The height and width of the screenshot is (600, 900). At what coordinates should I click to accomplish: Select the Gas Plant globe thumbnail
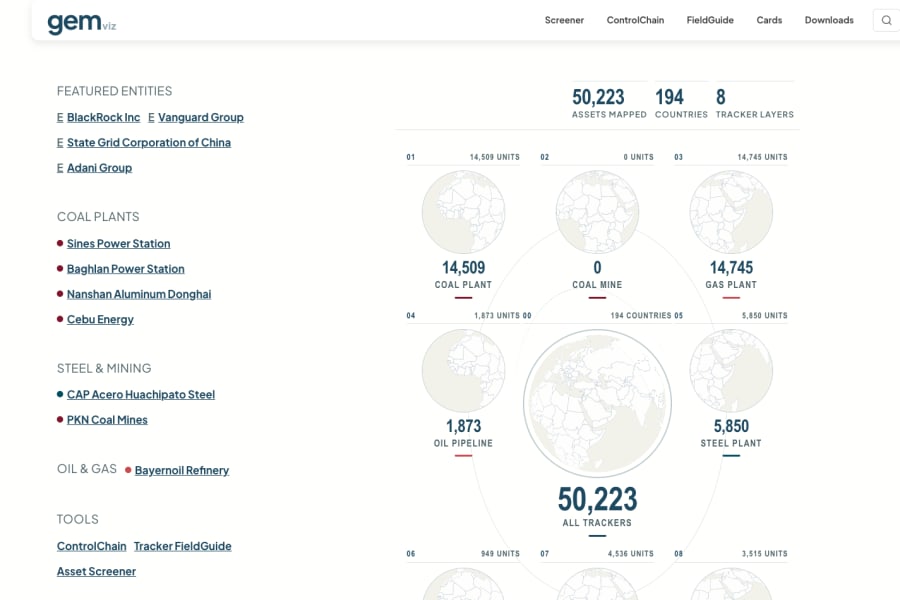coord(731,212)
